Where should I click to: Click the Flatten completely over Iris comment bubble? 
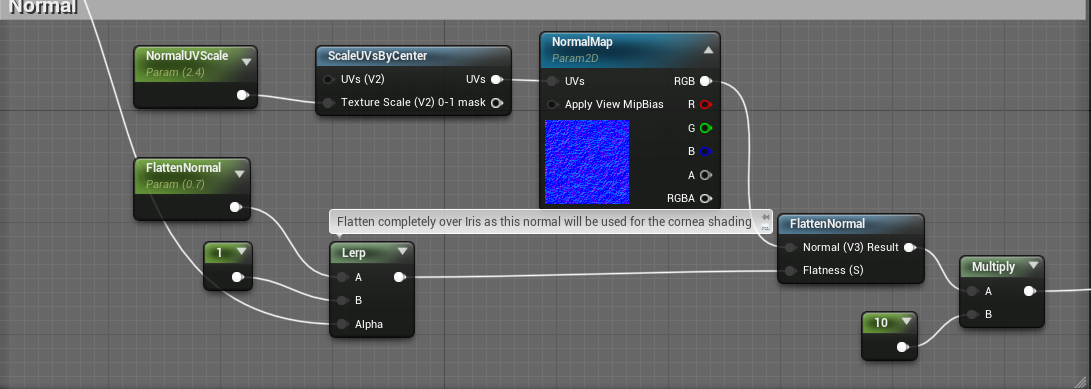click(544, 222)
